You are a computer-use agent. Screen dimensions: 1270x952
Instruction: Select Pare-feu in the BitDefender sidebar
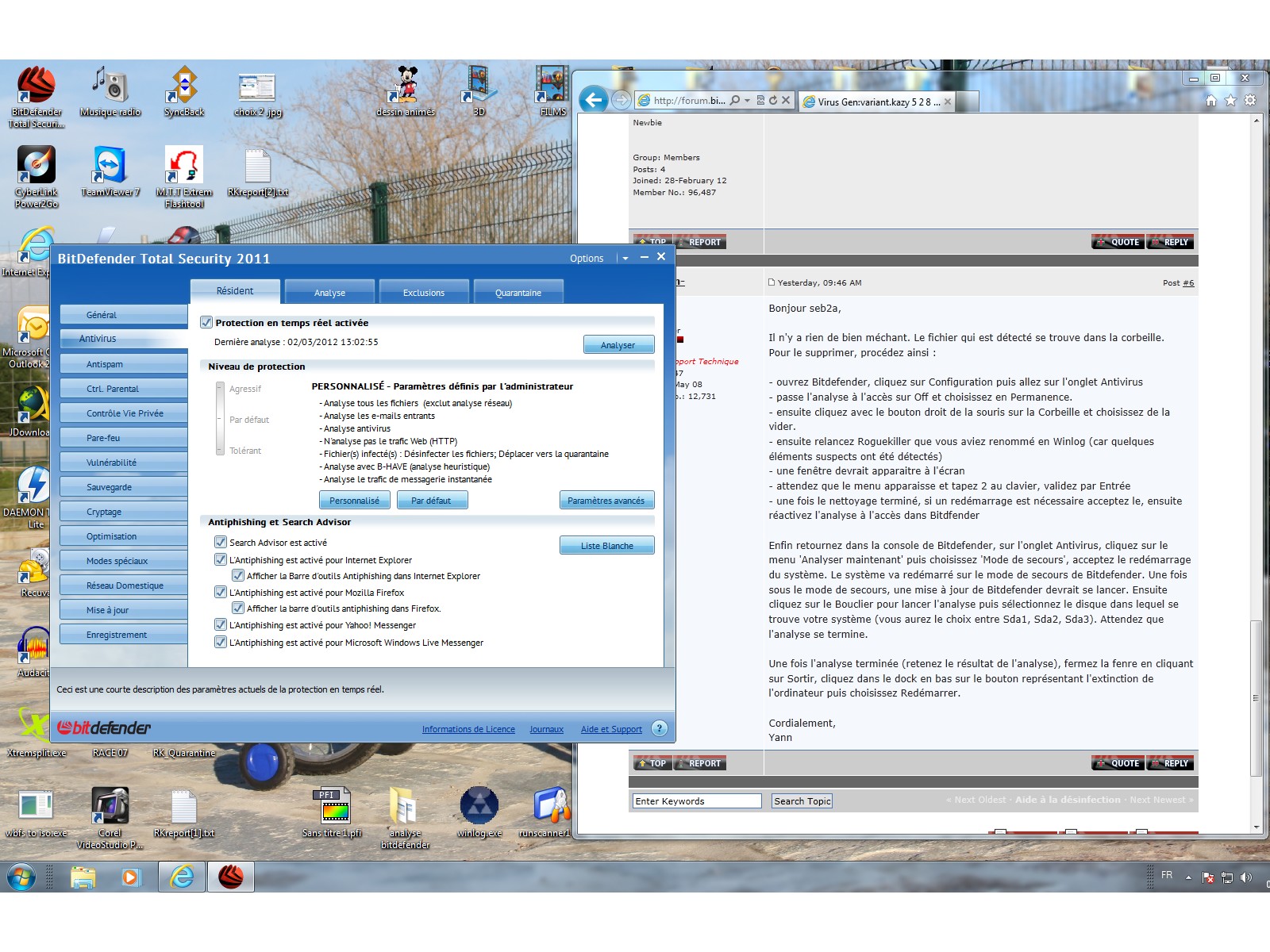coord(123,438)
